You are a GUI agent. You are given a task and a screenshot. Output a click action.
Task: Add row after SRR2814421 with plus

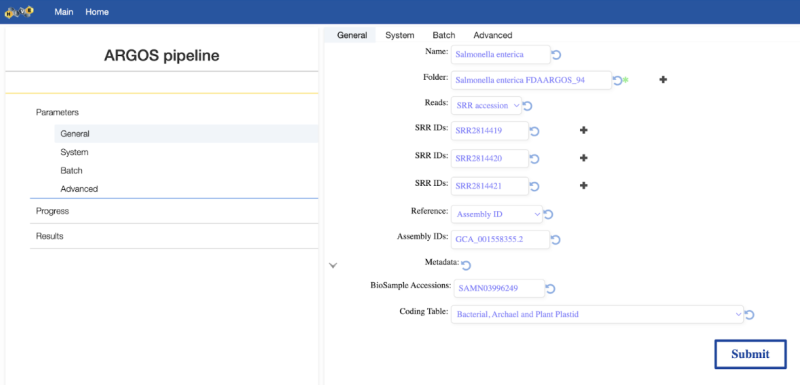pyautogui.click(x=584, y=185)
